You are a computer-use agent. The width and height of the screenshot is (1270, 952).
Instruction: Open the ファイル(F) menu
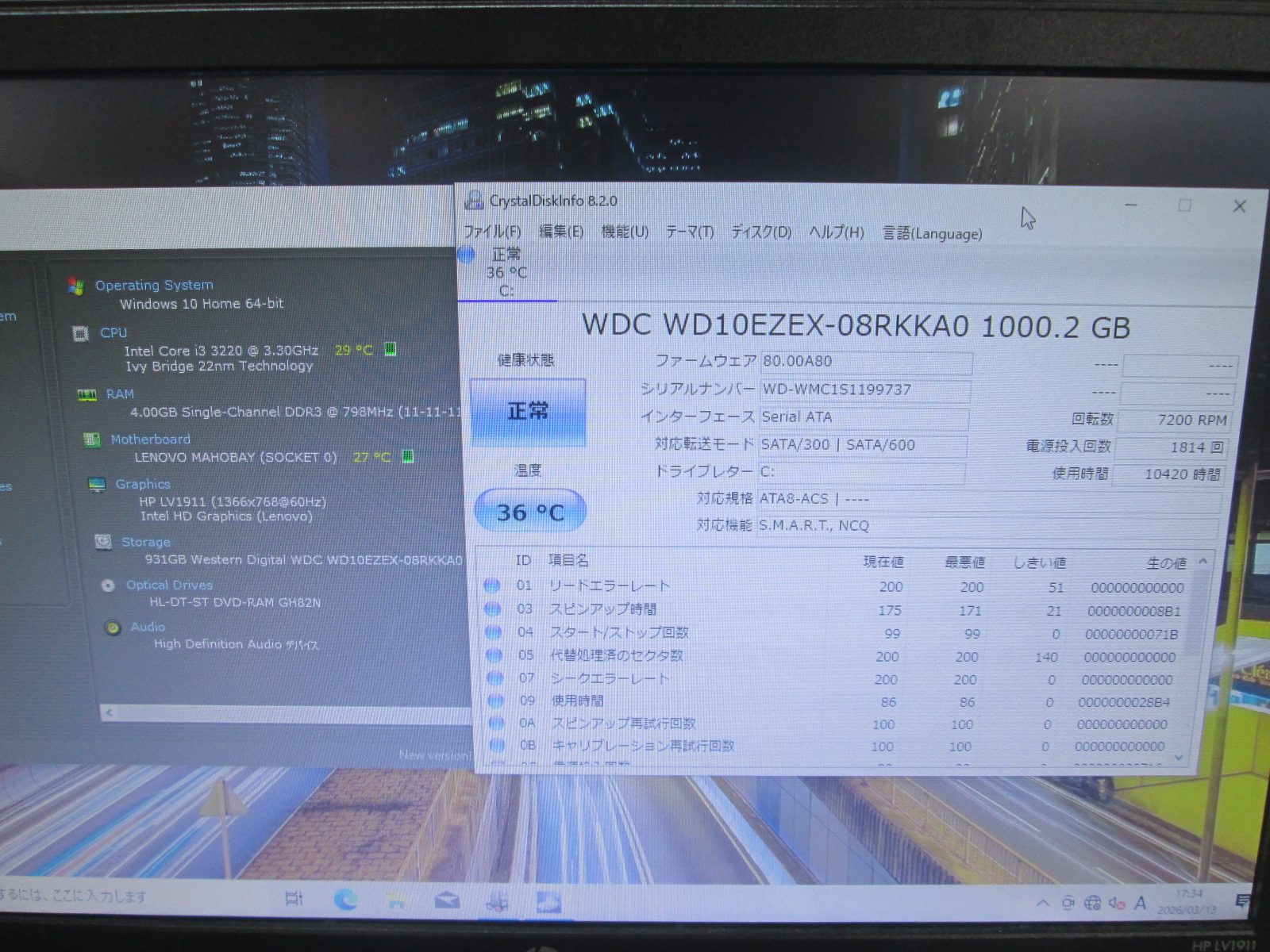pyautogui.click(x=492, y=232)
